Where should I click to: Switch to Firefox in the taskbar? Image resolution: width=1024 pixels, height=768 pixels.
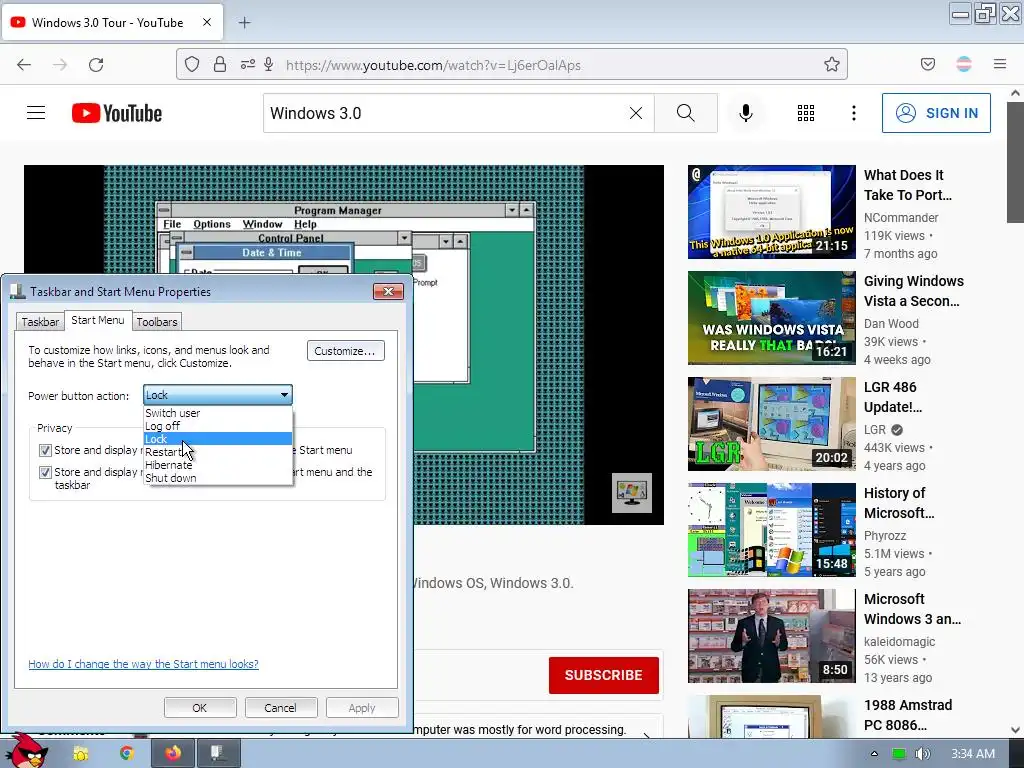click(173, 754)
